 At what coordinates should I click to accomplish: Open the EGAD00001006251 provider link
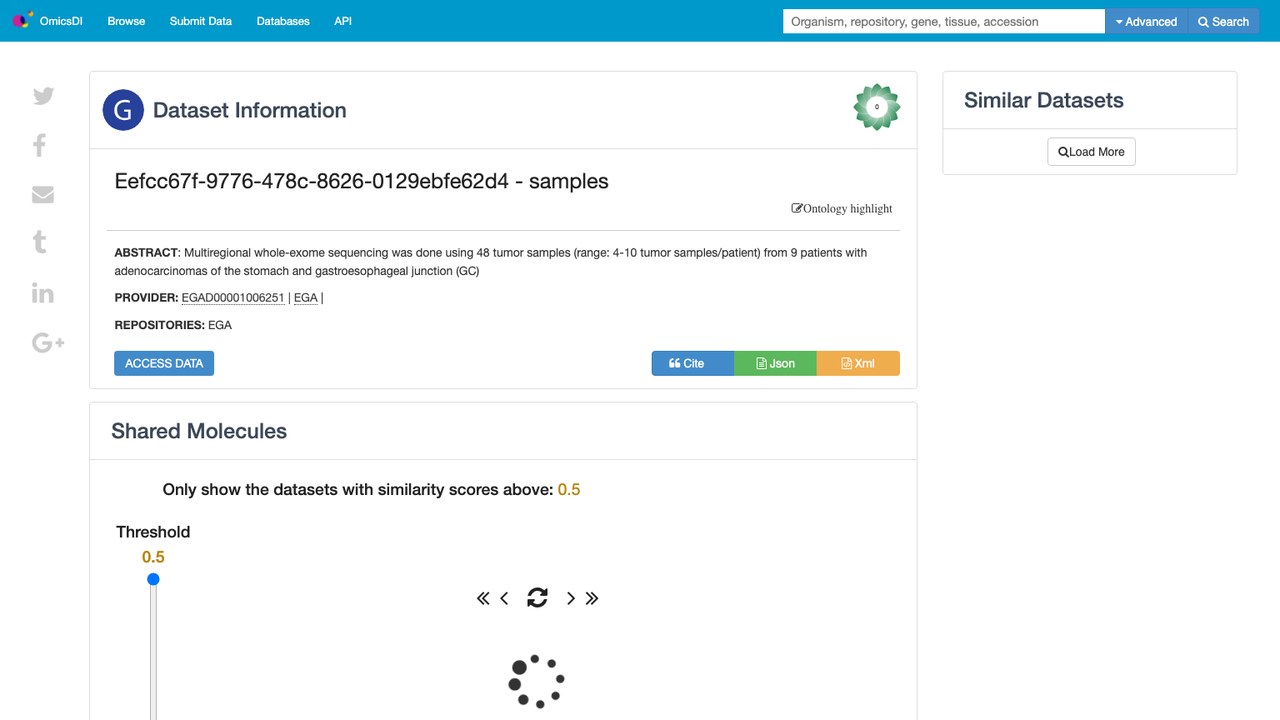(x=233, y=298)
